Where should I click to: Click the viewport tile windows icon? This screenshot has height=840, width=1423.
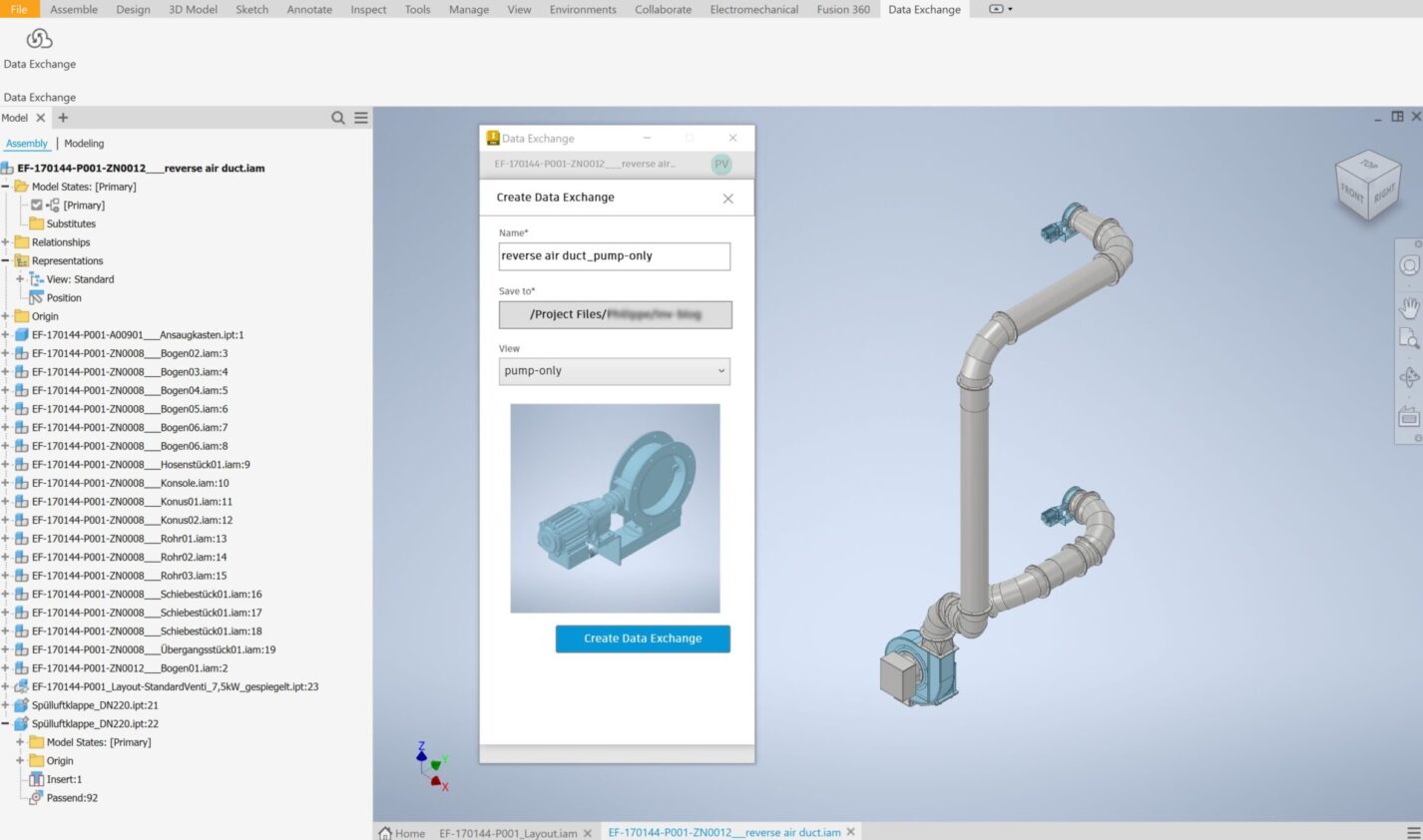tap(1397, 117)
